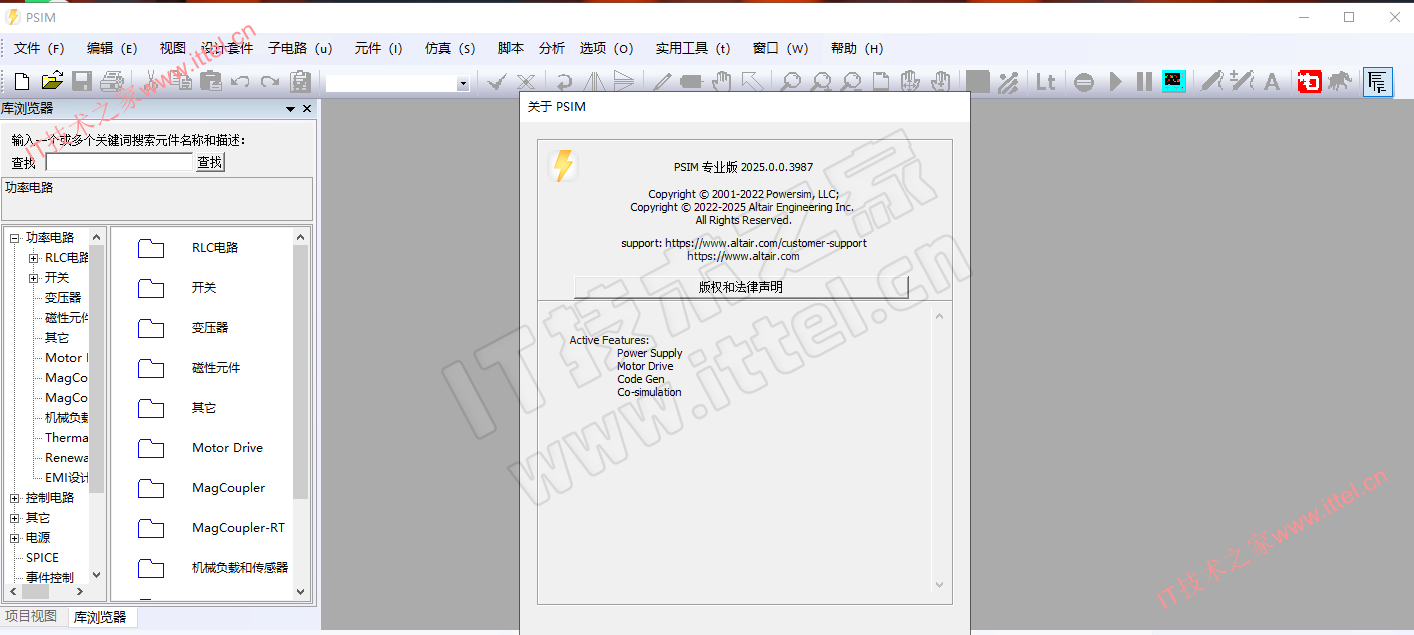The image size is (1414, 635).
Task: Open the 仿真 (S) menu
Action: point(450,48)
